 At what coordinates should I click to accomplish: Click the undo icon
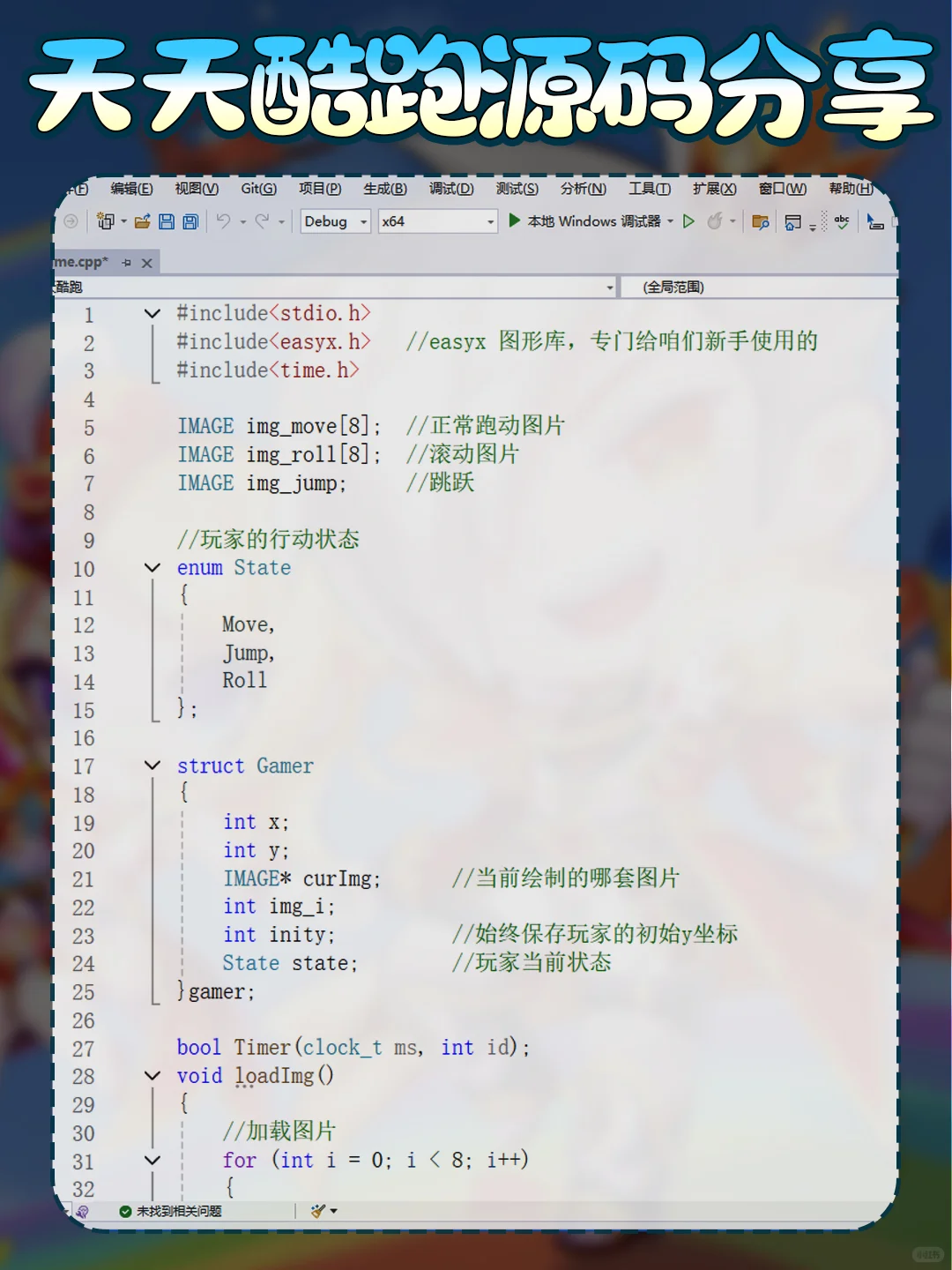tap(223, 221)
